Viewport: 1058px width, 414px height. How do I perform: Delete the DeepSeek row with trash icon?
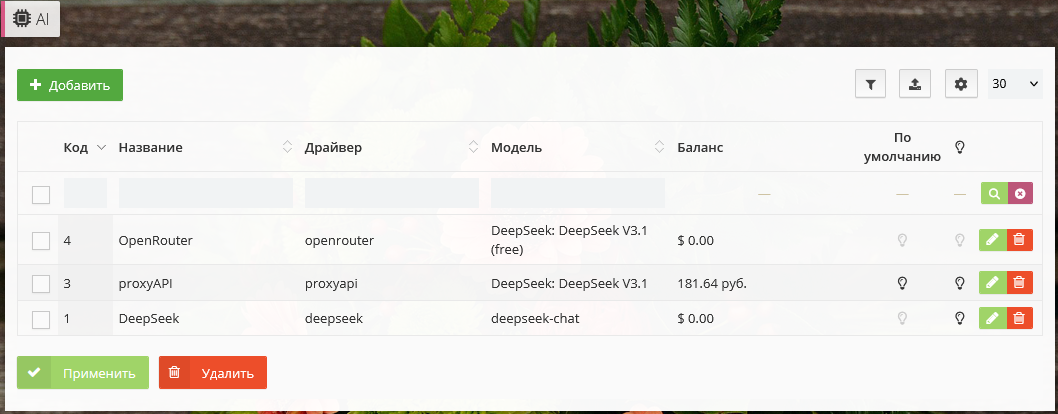[1020, 318]
